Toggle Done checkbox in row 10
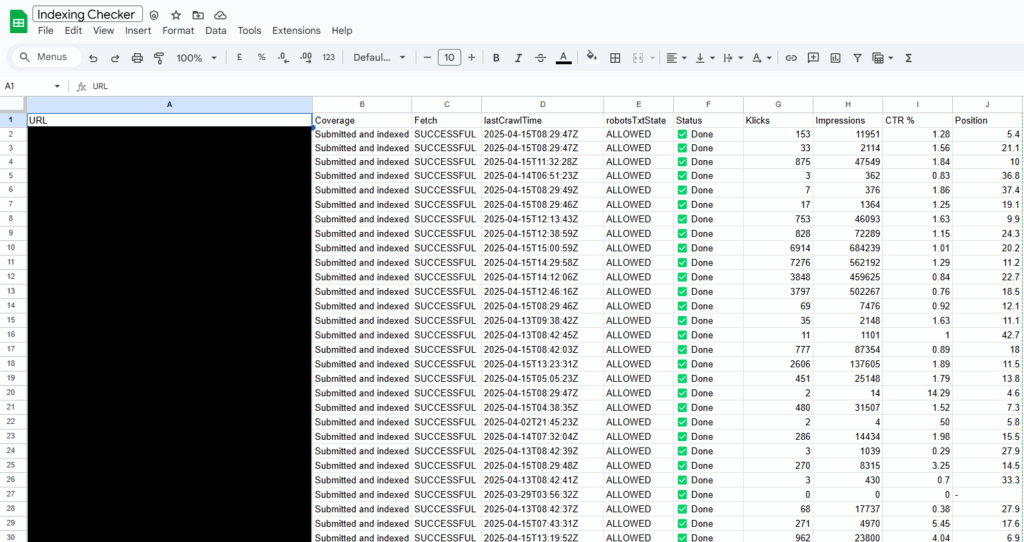 click(682, 248)
